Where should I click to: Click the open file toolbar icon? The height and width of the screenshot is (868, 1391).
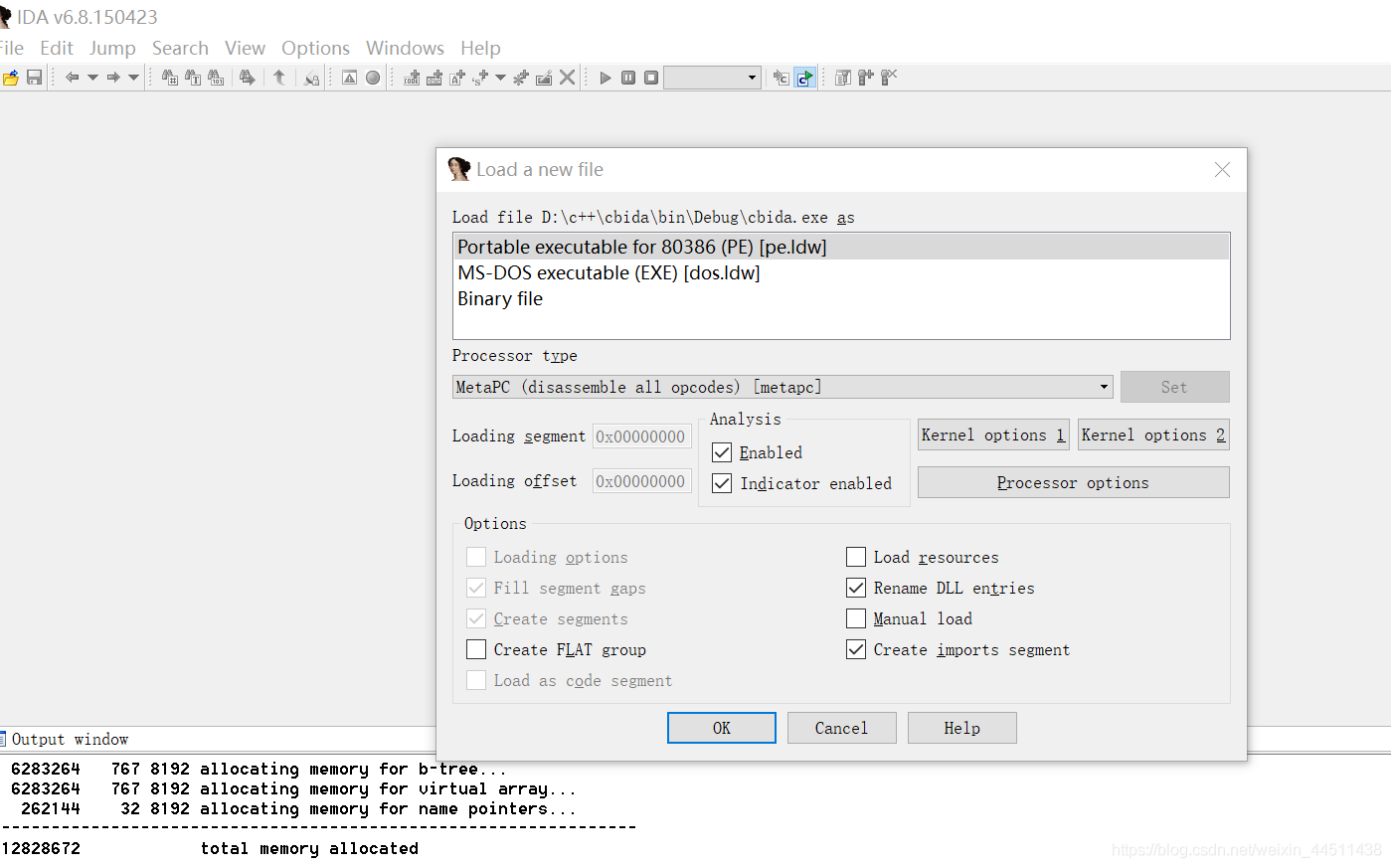[x=11, y=78]
